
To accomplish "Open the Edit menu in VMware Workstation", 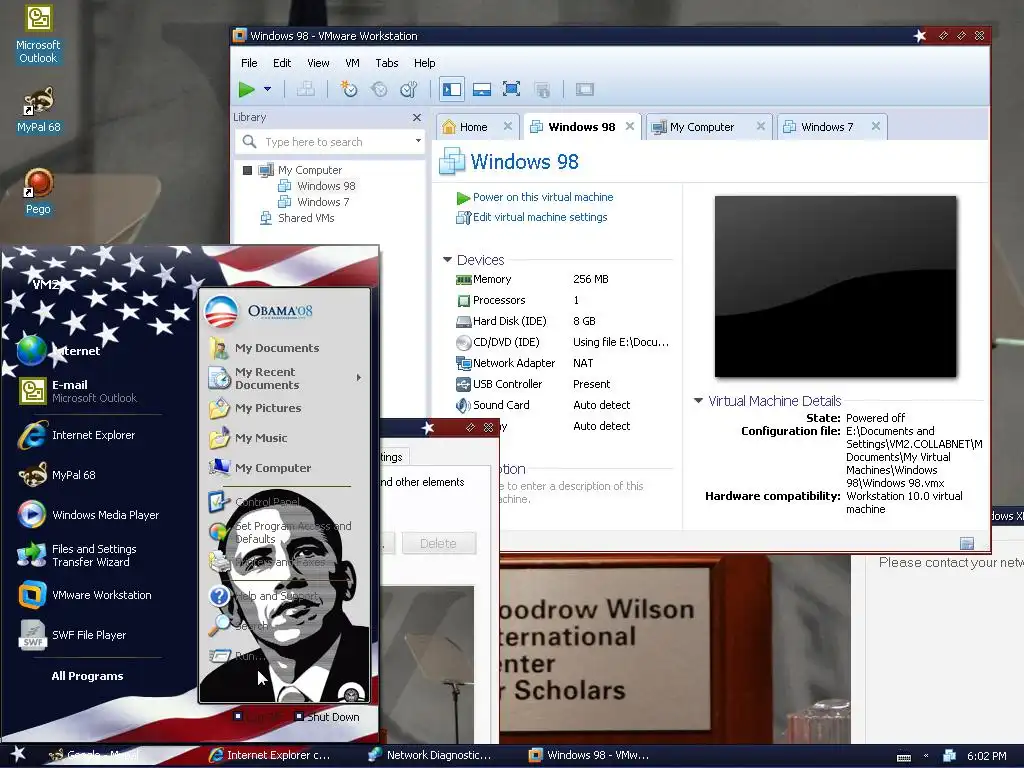I will 282,63.
